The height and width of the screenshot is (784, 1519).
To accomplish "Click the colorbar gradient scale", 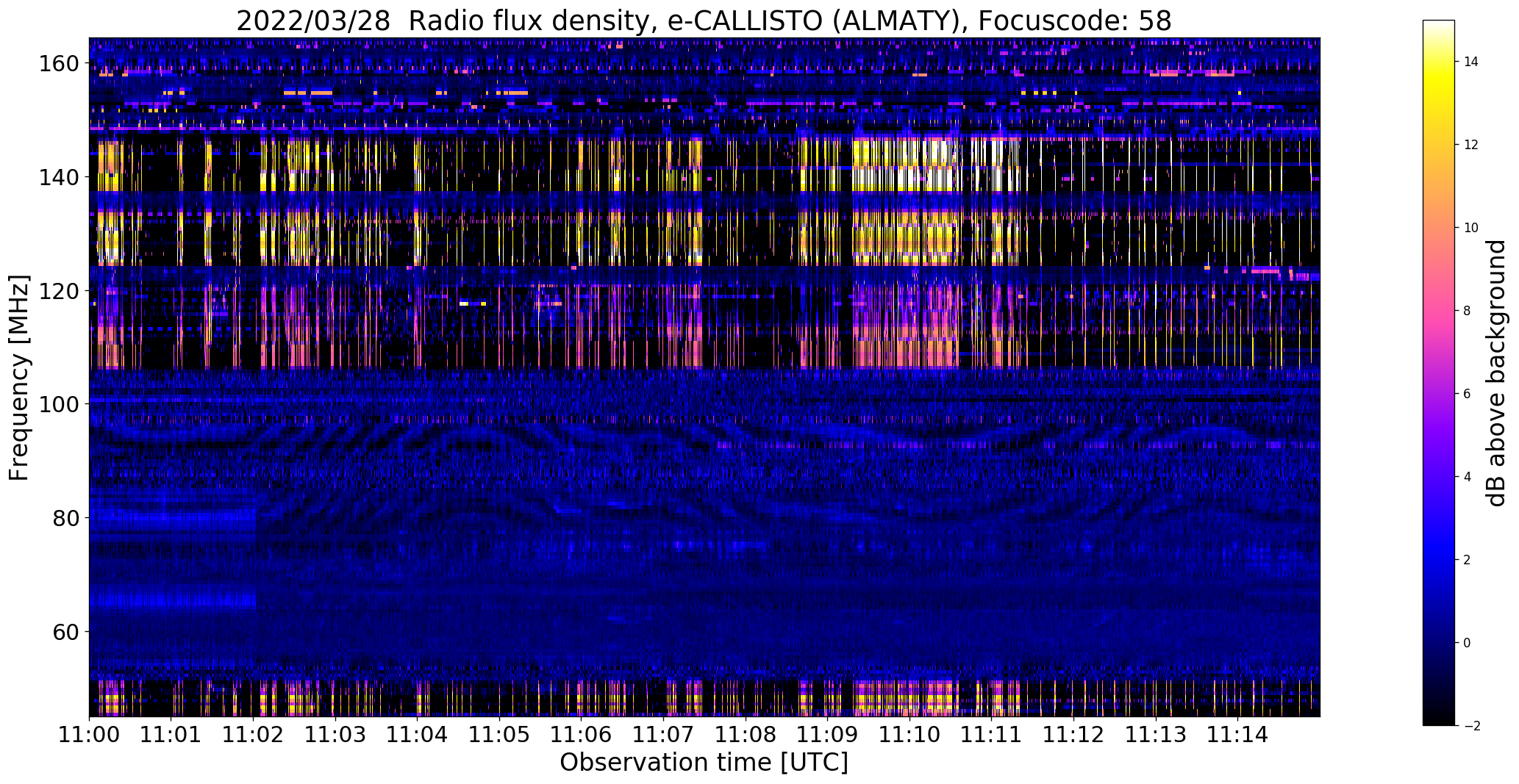I will 1439,373.
